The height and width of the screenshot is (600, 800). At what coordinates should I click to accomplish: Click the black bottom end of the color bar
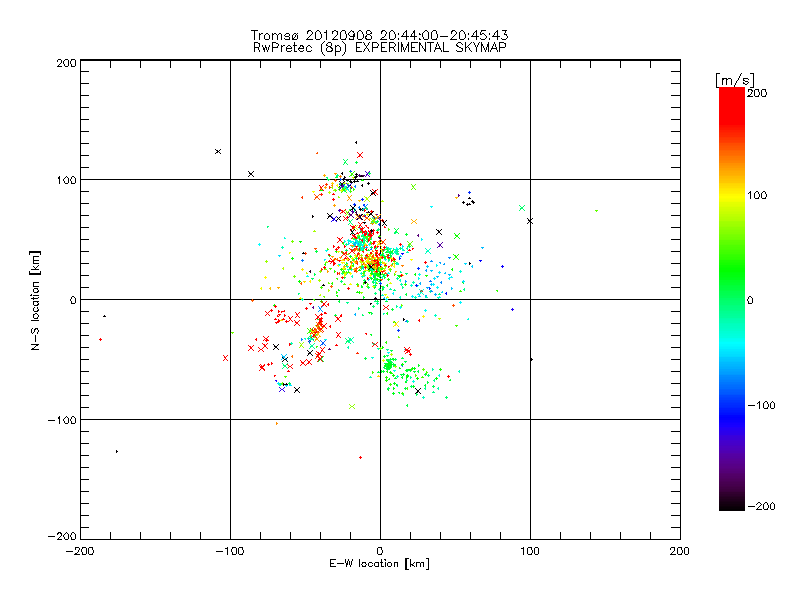[732, 505]
